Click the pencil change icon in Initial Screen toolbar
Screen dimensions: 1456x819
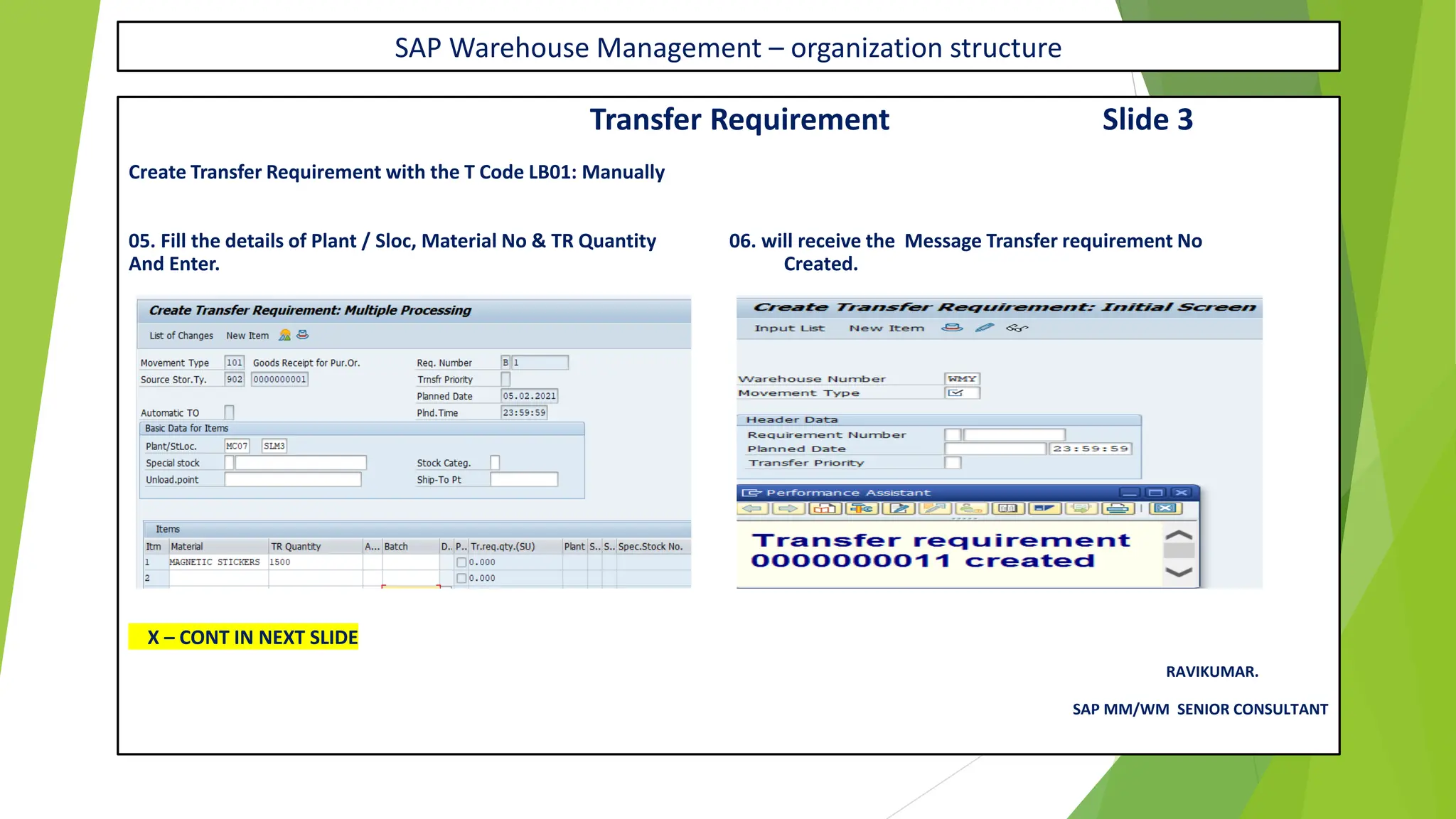tap(985, 328)
